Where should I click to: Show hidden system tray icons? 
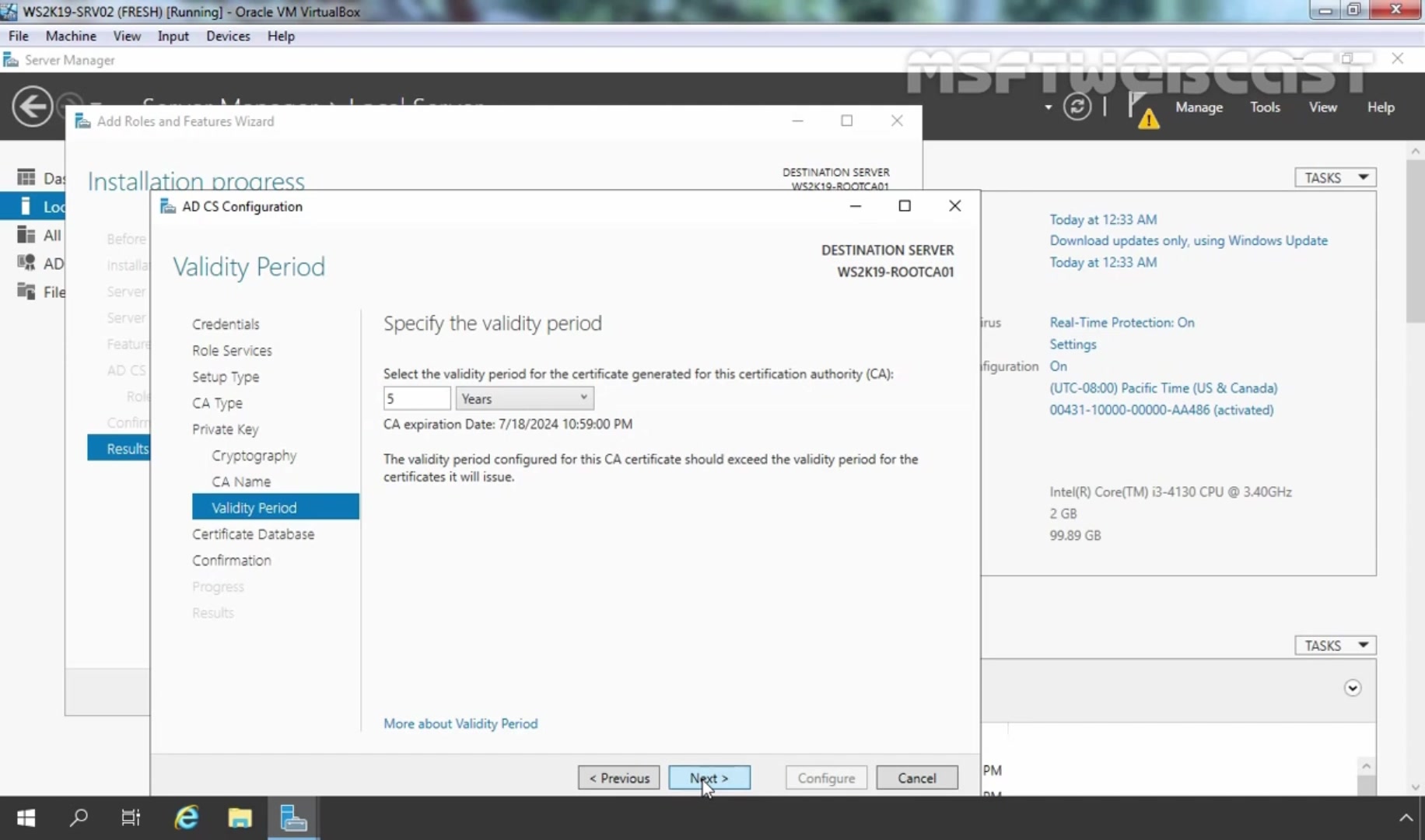1406,817
